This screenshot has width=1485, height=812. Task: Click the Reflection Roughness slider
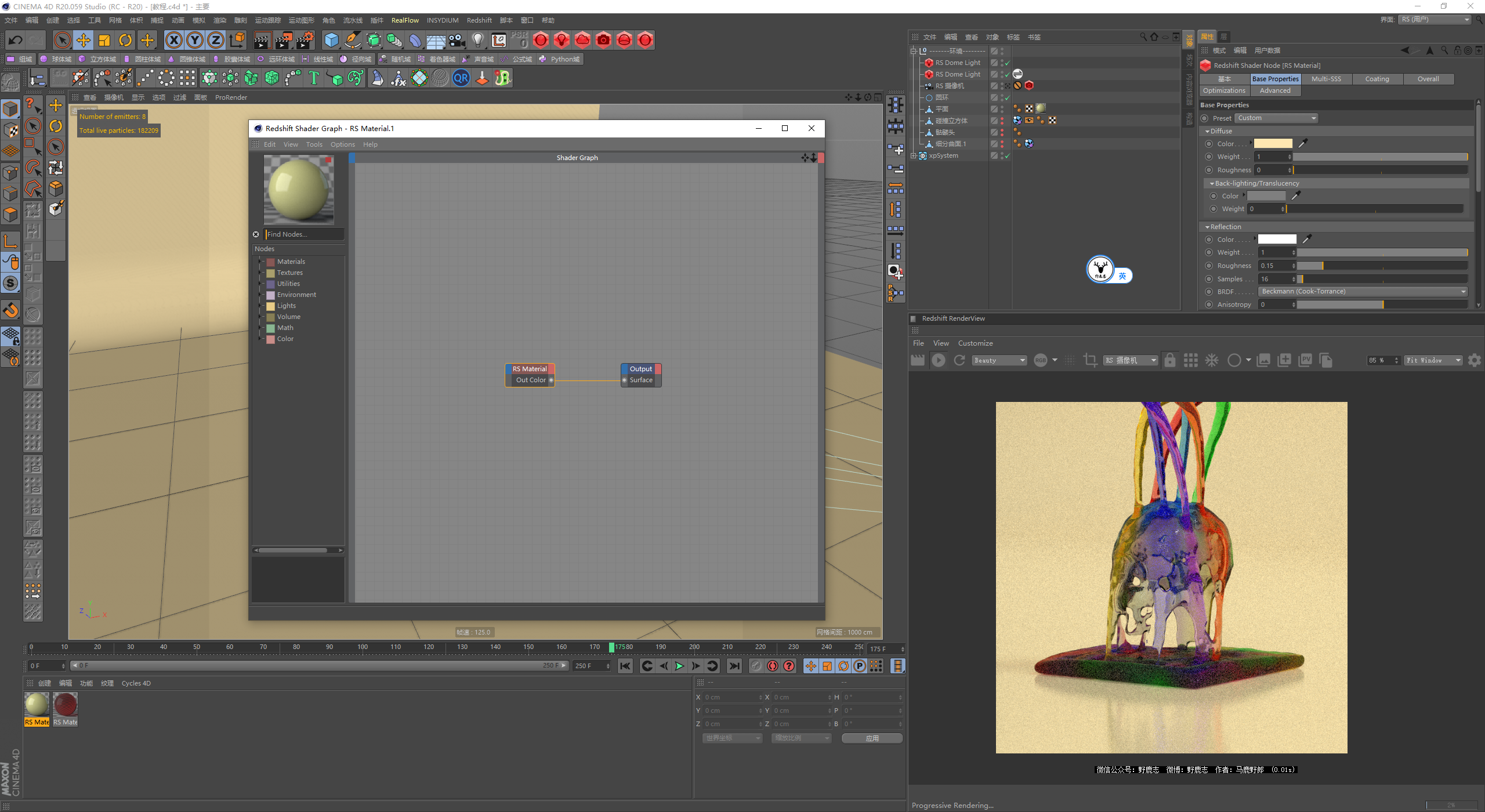(1382, 266)
